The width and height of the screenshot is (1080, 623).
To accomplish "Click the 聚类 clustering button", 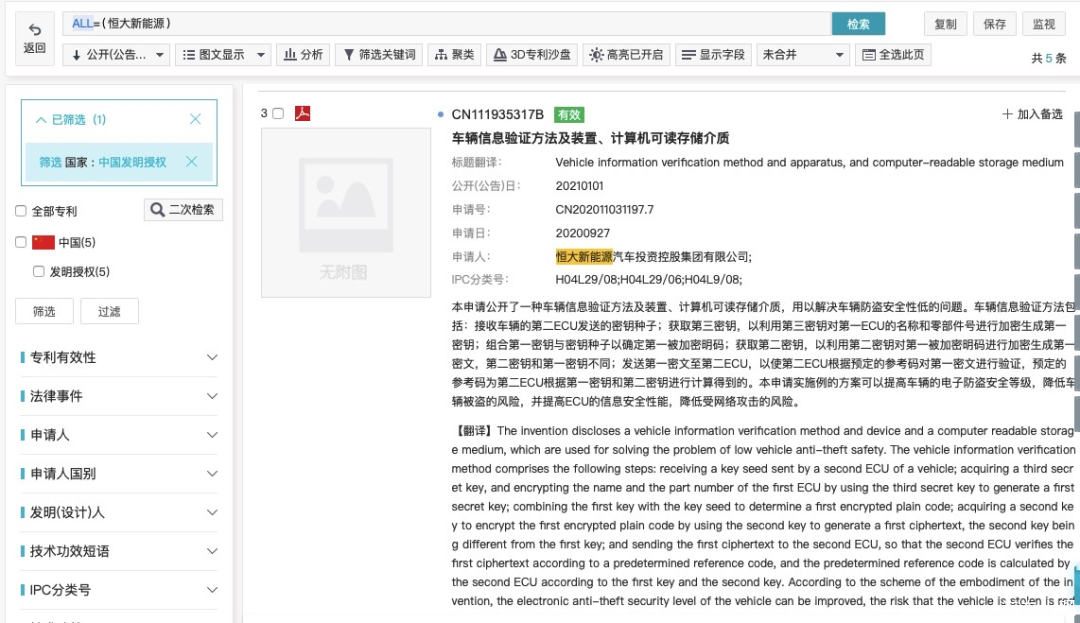I will click(x=454, y=54).
